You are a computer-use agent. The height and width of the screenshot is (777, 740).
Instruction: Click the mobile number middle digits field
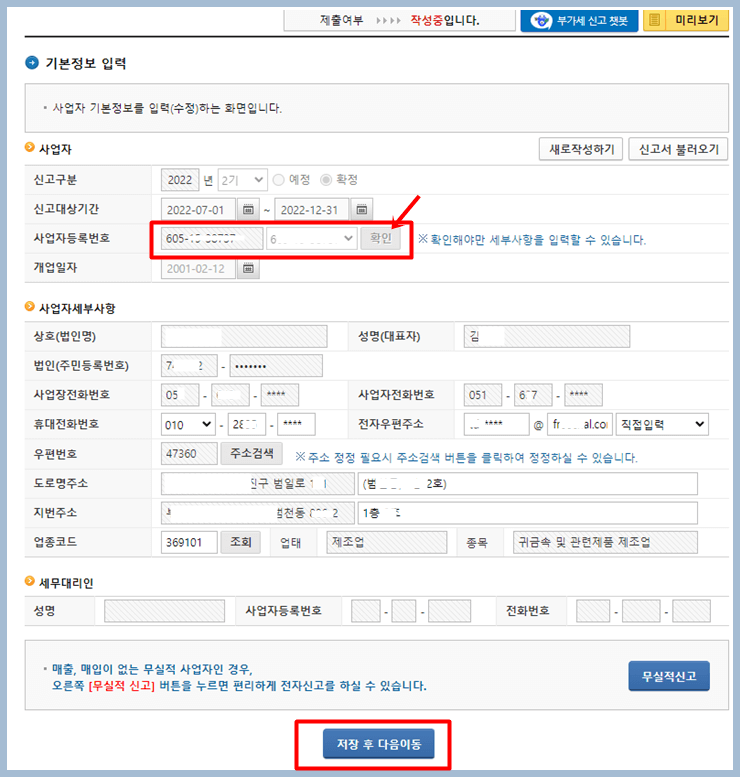pos(246,425)
